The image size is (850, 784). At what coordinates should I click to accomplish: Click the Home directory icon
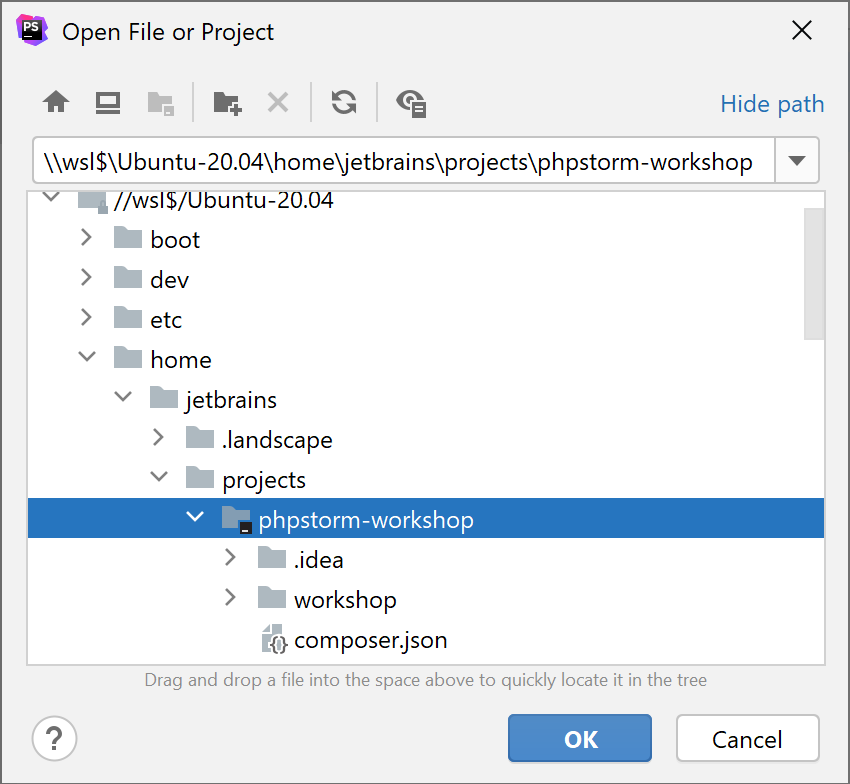[x=55, y=102]
